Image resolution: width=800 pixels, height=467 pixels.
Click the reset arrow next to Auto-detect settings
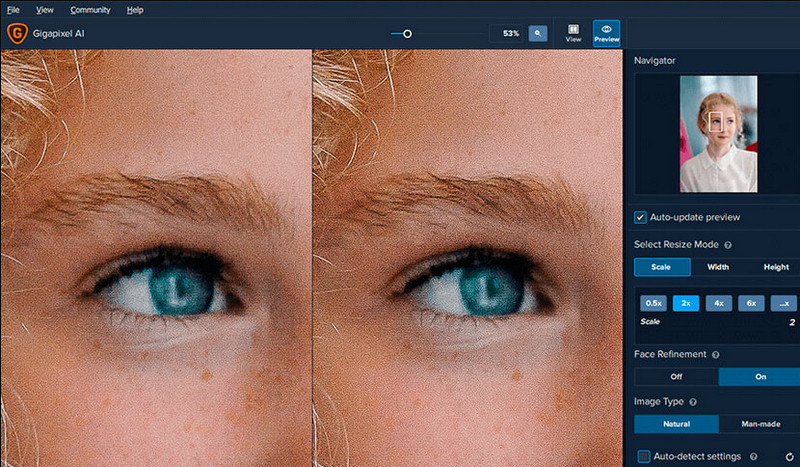789,457
